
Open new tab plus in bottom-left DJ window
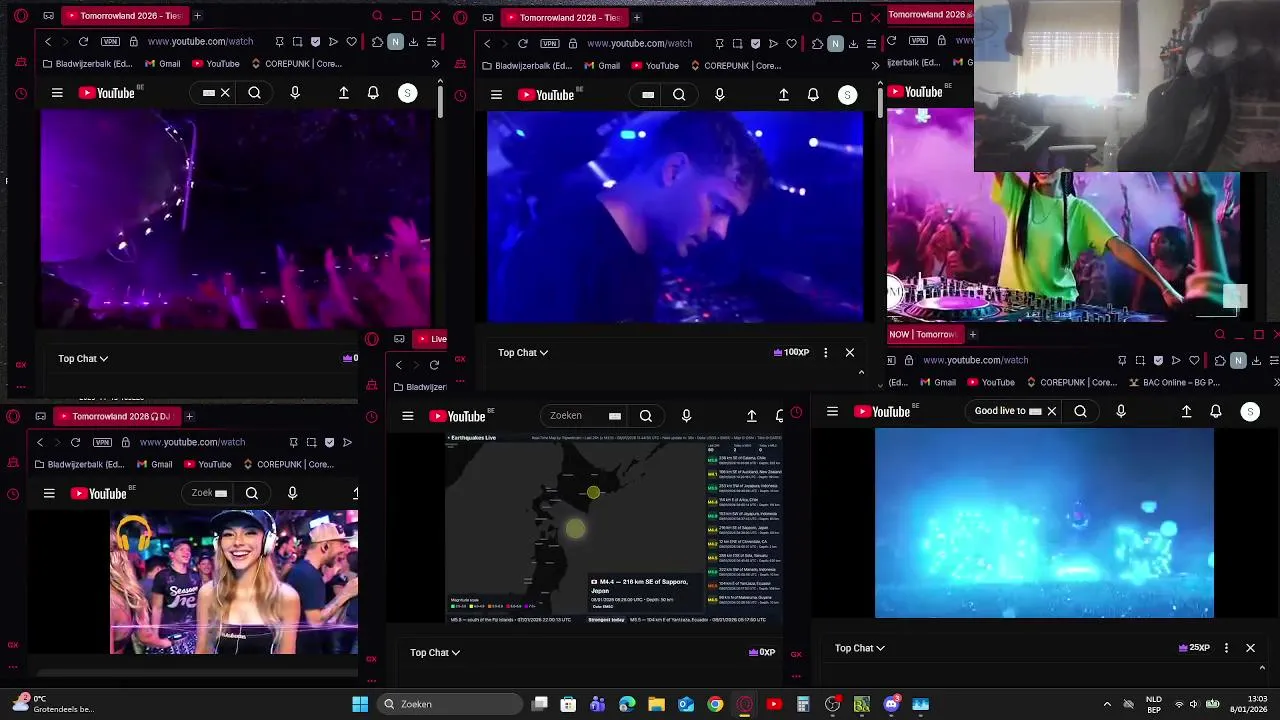click(189, 416)
